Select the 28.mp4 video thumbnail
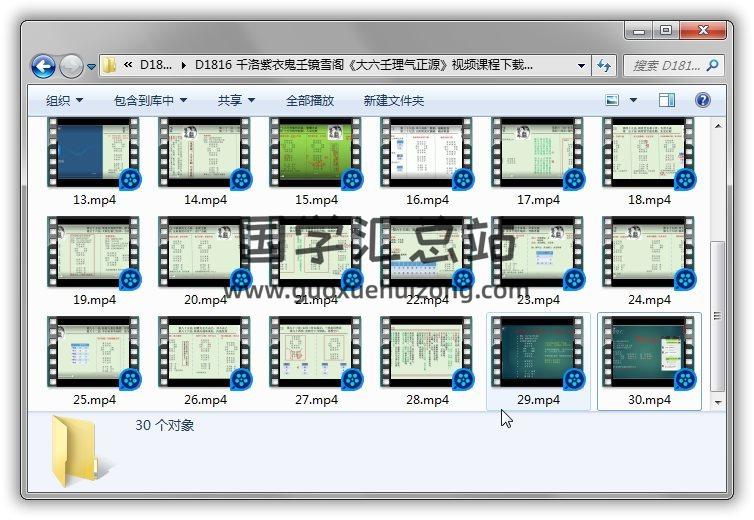 (427, 353)
